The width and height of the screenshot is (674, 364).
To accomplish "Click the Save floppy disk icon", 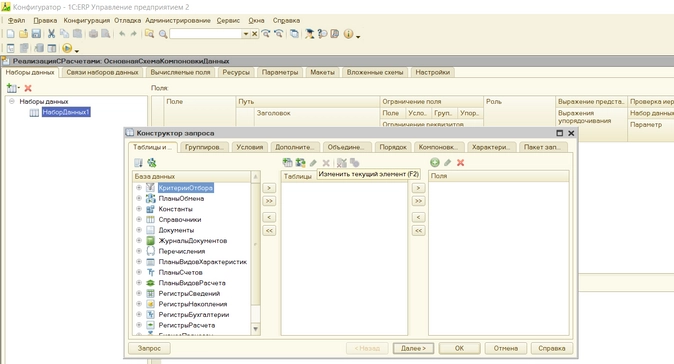I will pos(36,34).
